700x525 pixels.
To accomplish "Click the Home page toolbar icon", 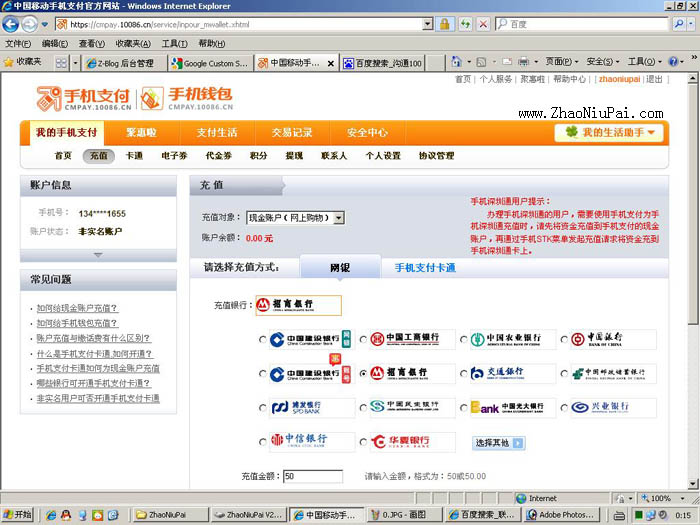I will (x=456, y=62).
